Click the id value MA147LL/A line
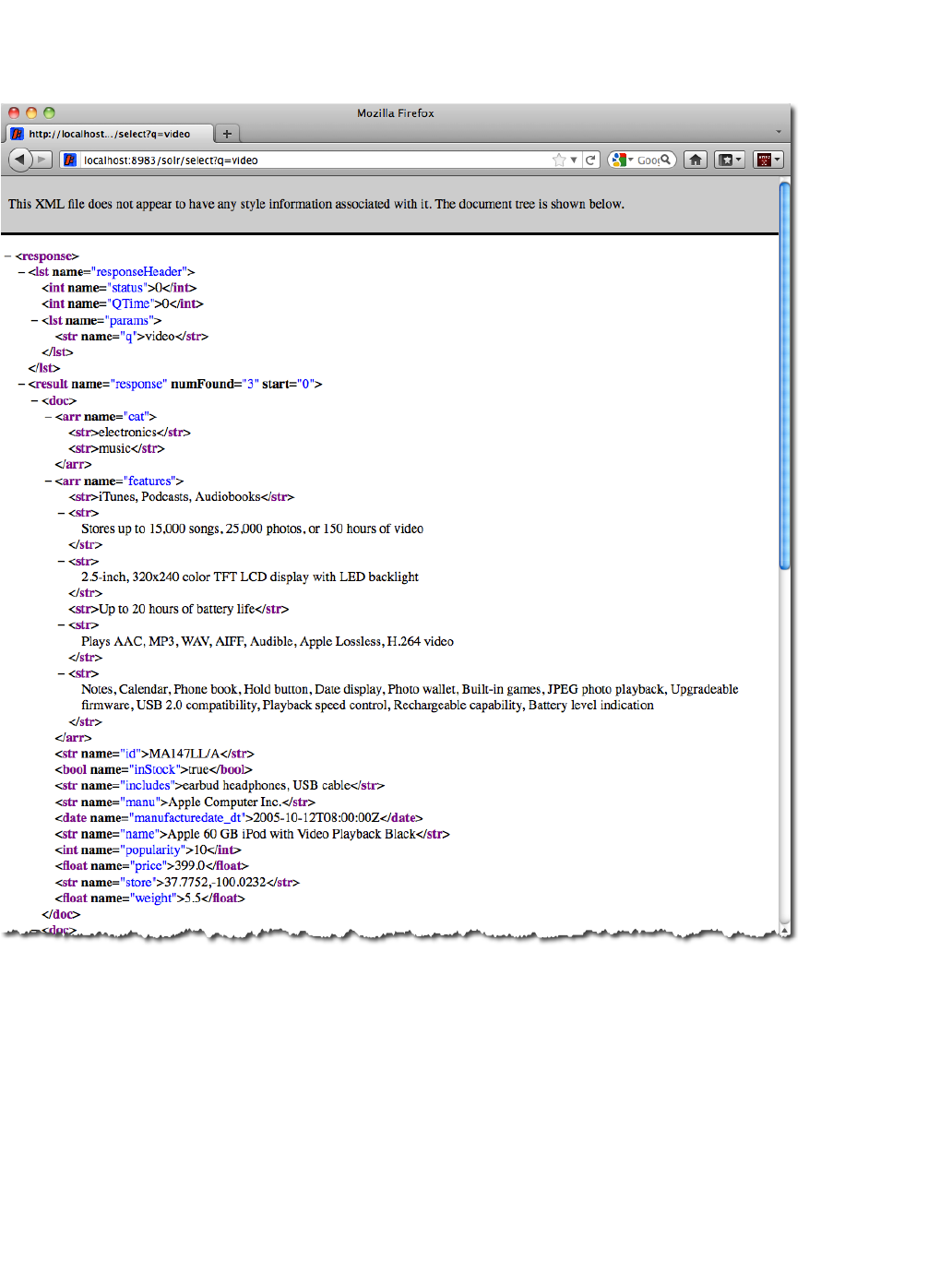The height and width of the screenshot is (1284, 952). [x=155, y=755]
